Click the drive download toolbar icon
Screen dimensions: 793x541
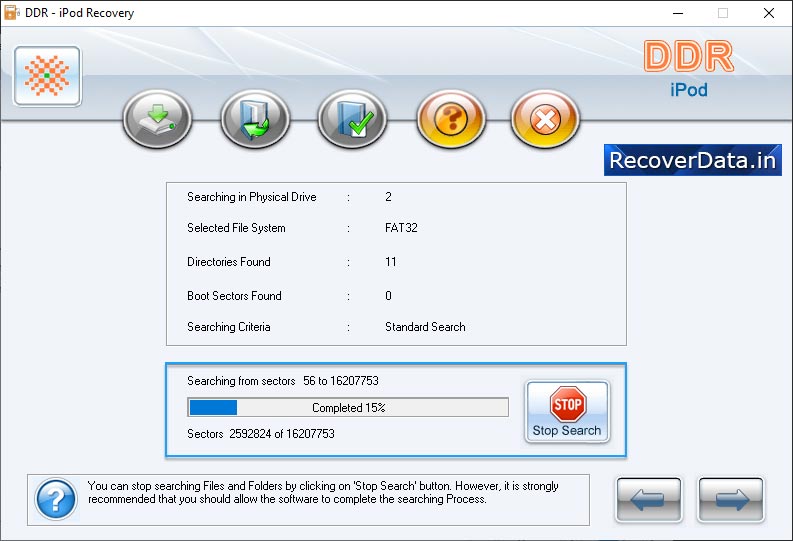[x=157, y=119]
